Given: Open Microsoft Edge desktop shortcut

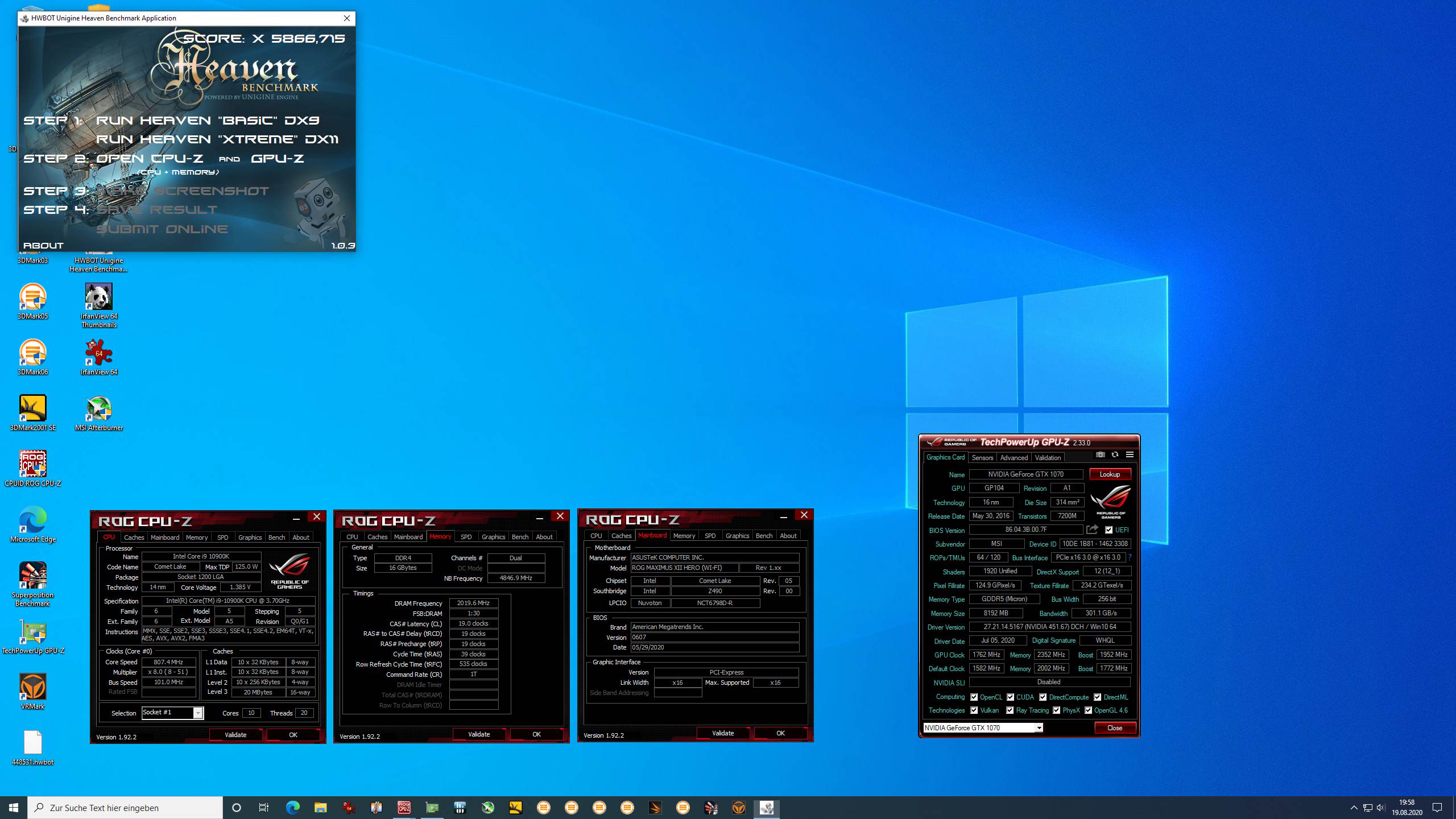Looking at the screenshot, I should (x=32, y=525).
